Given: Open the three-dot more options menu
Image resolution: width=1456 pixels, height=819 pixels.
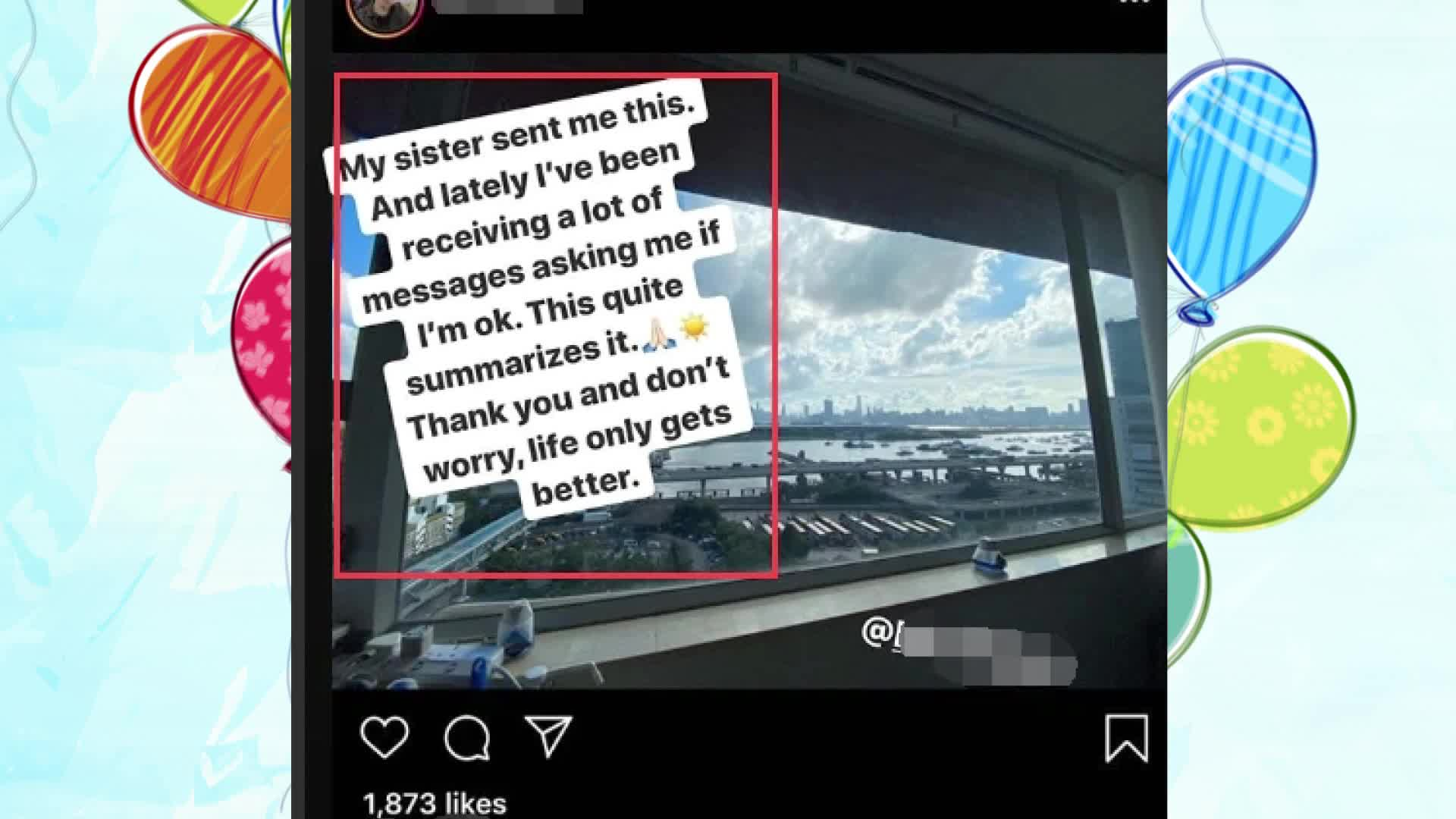Looking at the screenshot, I should click(1134, 2).
